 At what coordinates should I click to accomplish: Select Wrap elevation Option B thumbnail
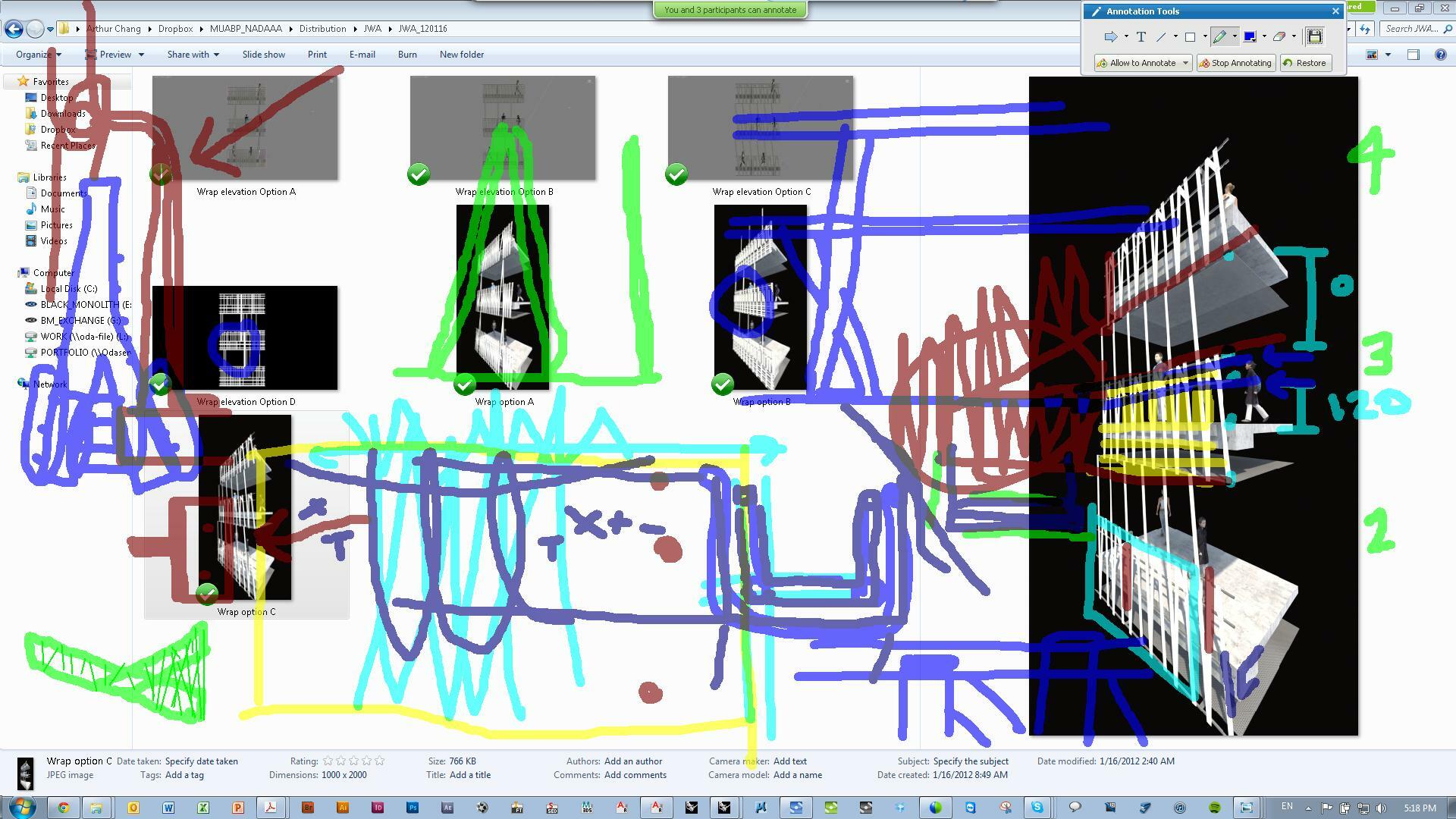(x=503, y=128)
